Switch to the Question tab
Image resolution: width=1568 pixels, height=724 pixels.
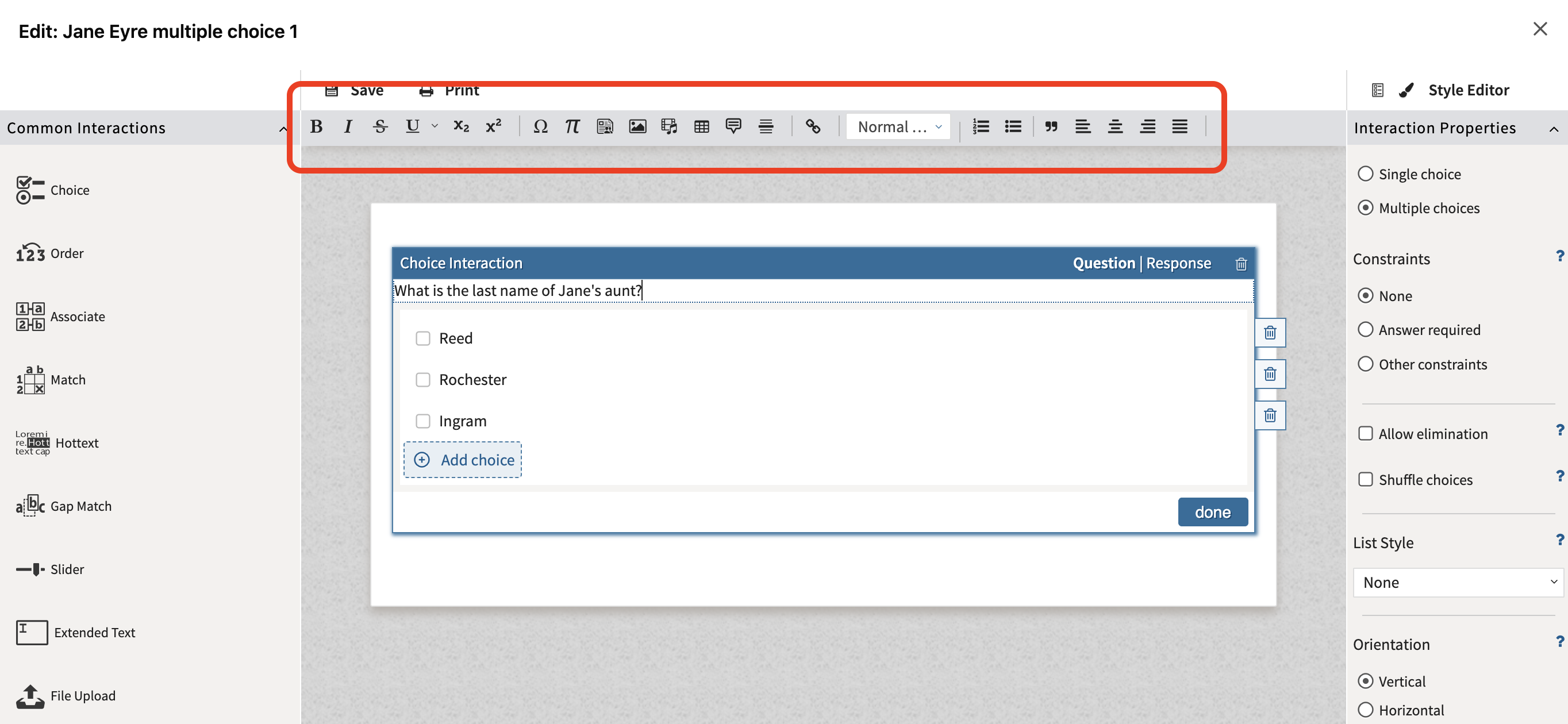pos(1104,263)
